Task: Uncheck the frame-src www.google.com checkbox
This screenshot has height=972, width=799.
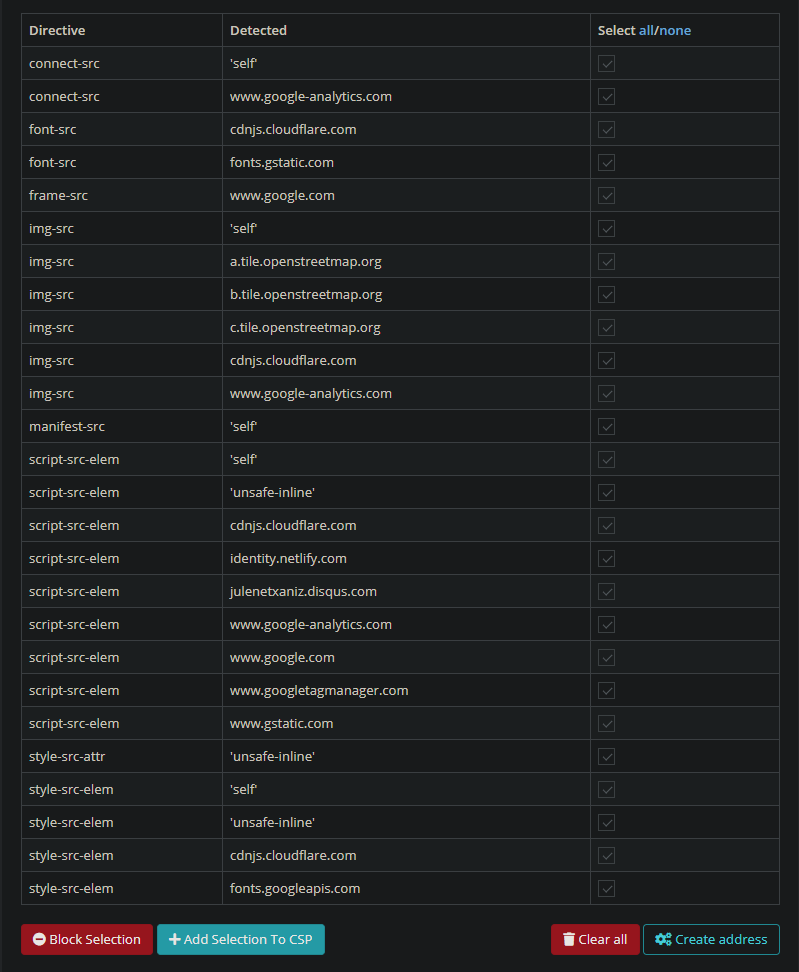Action: [x=606, y=195]
